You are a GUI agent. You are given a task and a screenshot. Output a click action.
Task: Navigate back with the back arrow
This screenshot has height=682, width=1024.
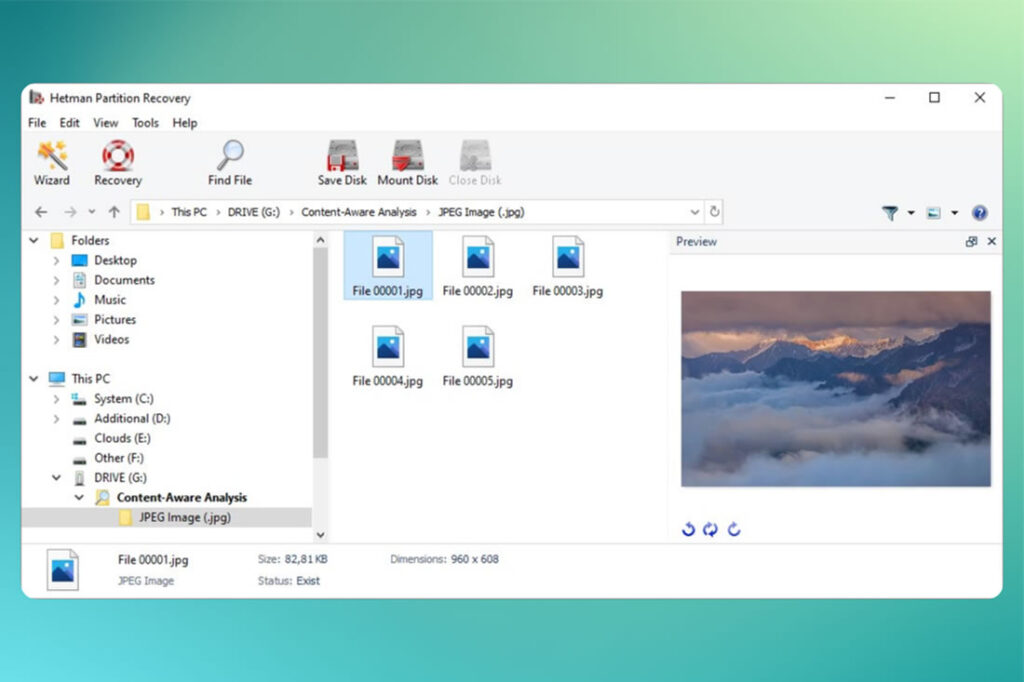pyautogui.click(x=40, y=212)
